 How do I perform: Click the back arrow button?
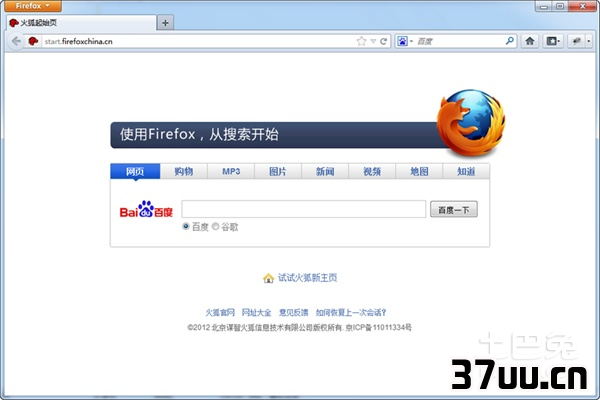point(16,41)
